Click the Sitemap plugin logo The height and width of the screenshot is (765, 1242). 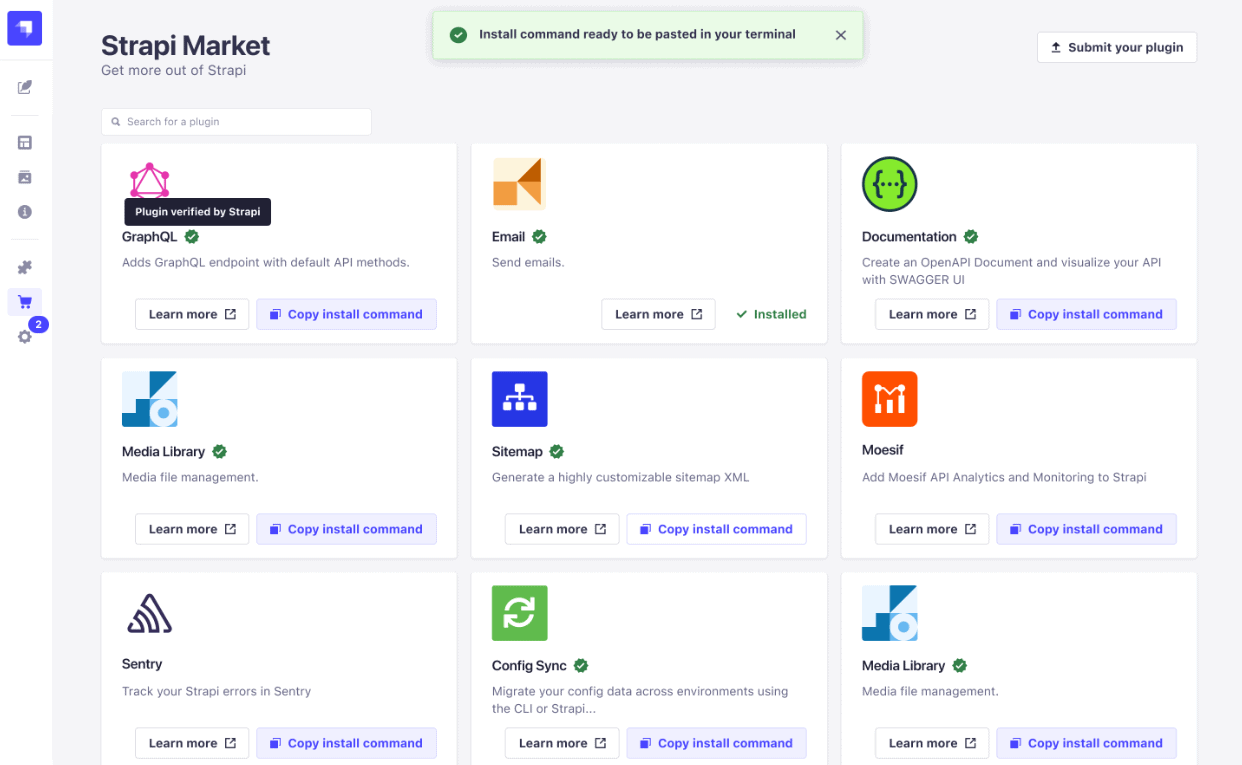[x=520, y=399]
